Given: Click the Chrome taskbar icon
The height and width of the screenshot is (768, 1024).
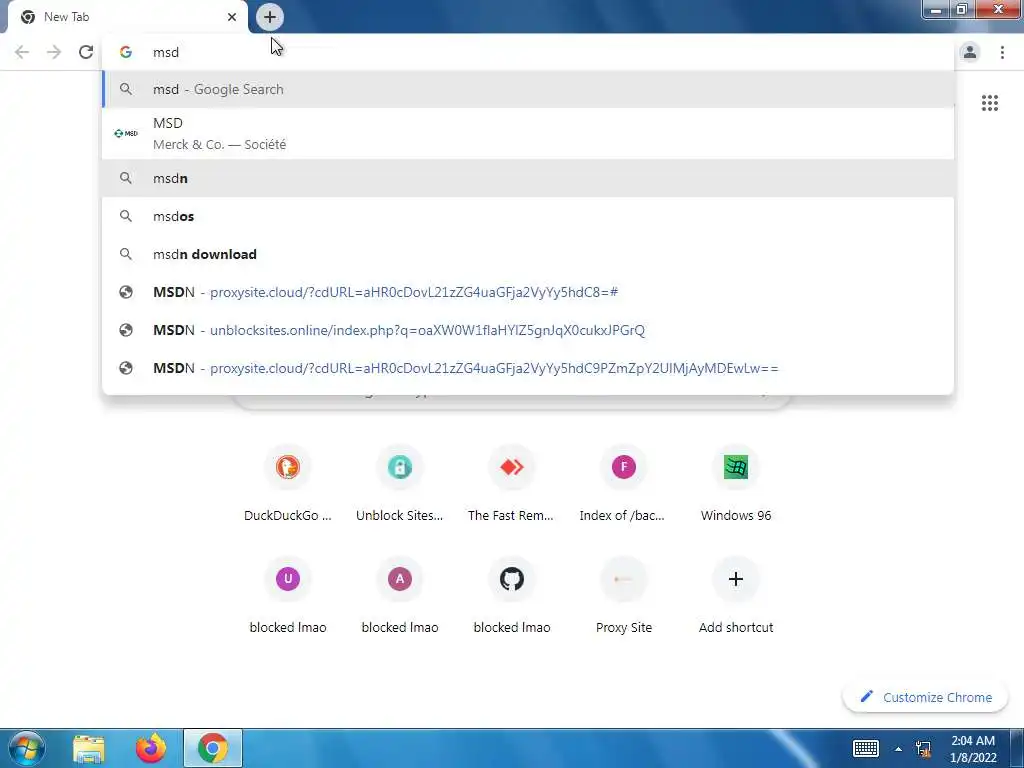Looking at the screenshot, I should [x=213, y=748].
